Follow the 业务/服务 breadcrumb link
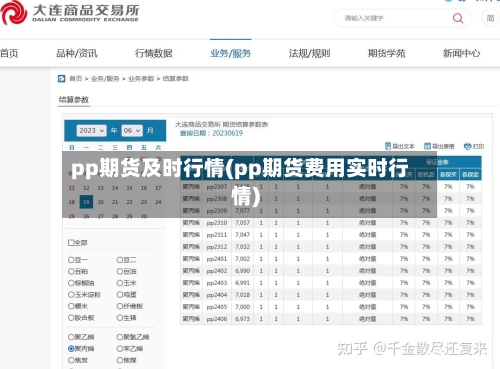 (105, 79)
